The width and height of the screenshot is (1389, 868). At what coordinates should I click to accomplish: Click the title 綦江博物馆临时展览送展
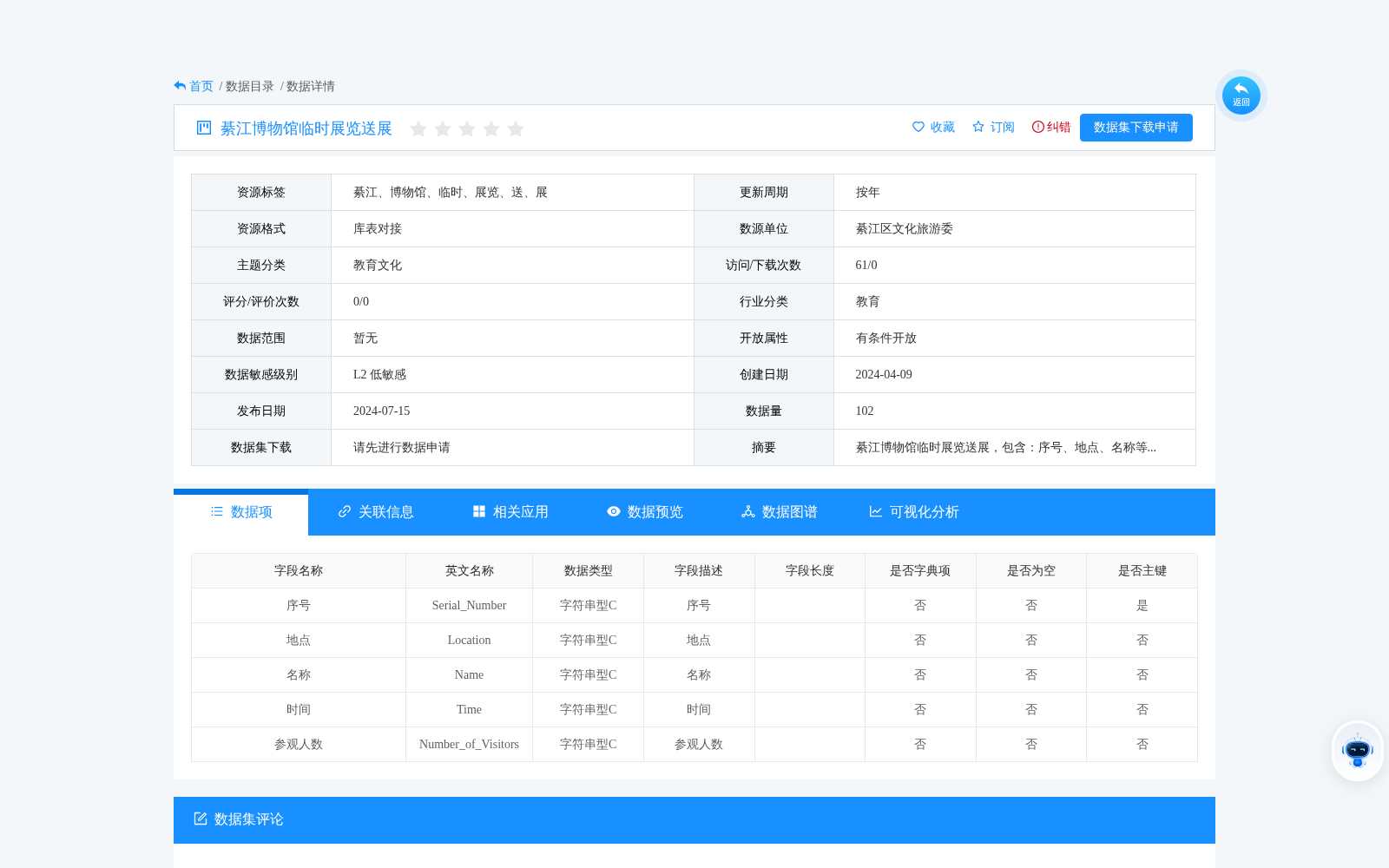306,128
